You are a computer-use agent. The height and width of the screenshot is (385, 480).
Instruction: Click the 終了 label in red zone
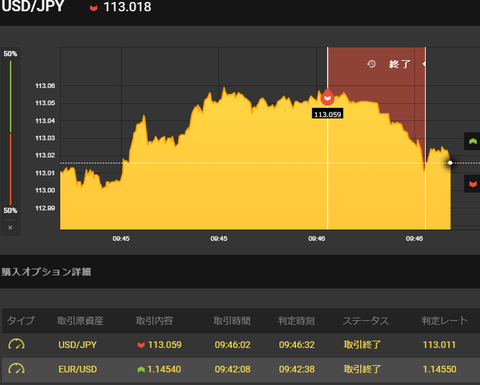400,64
